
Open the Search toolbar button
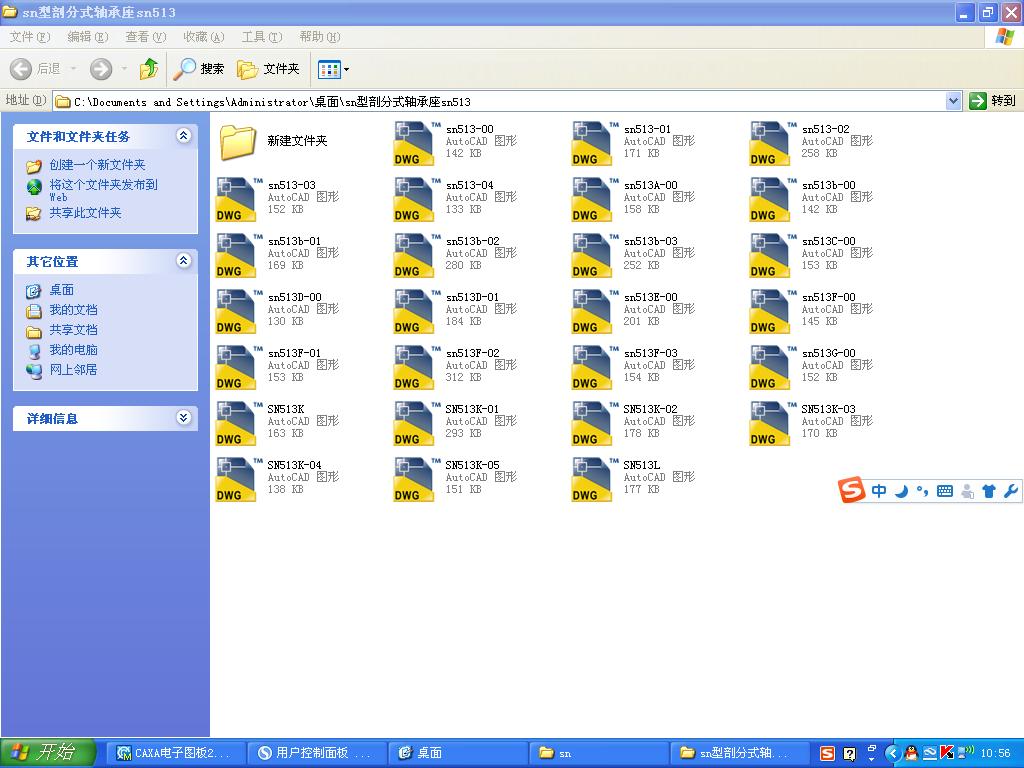coord(199,69)
